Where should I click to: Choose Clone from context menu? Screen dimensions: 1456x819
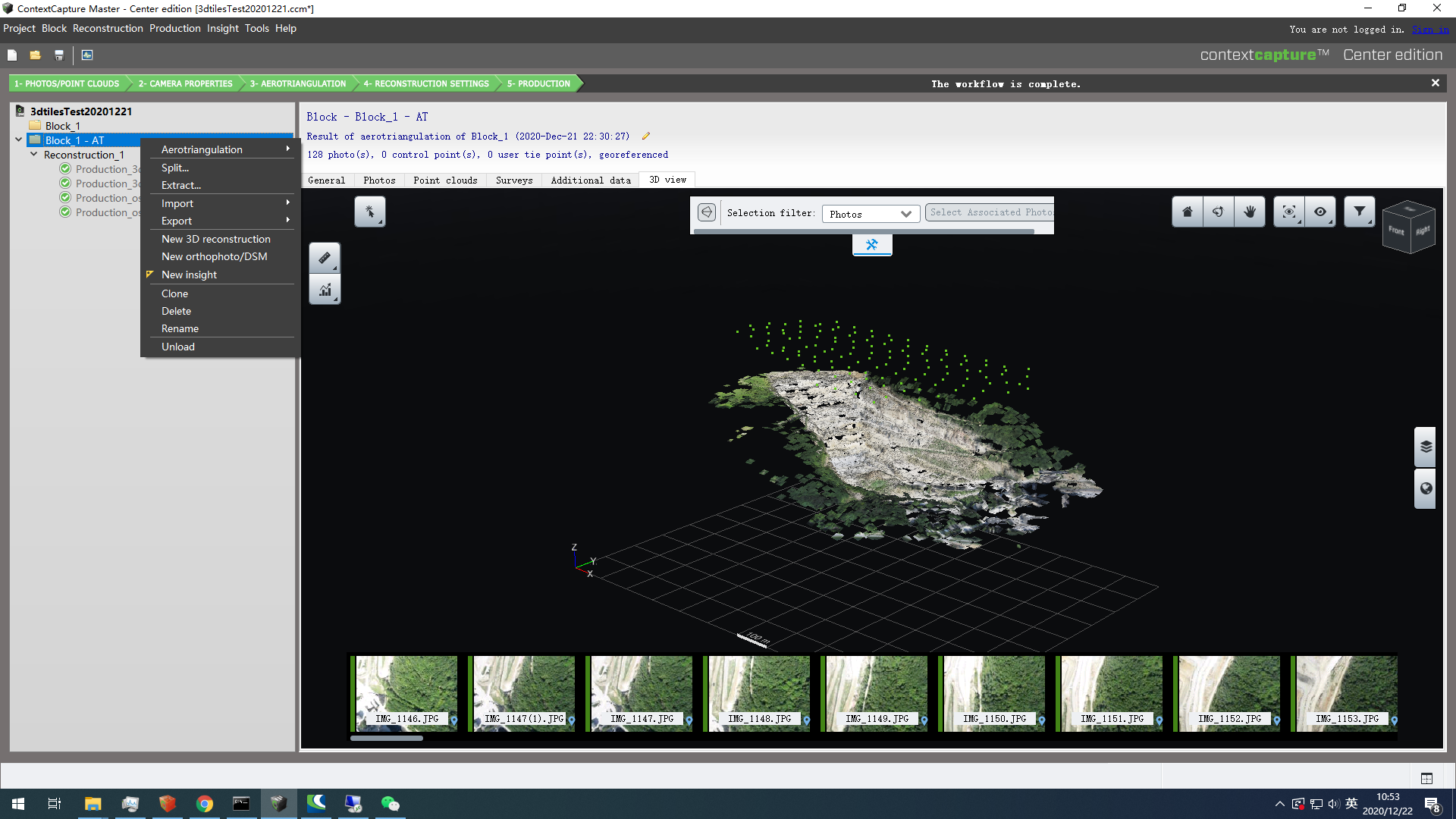tap(220, 293)
